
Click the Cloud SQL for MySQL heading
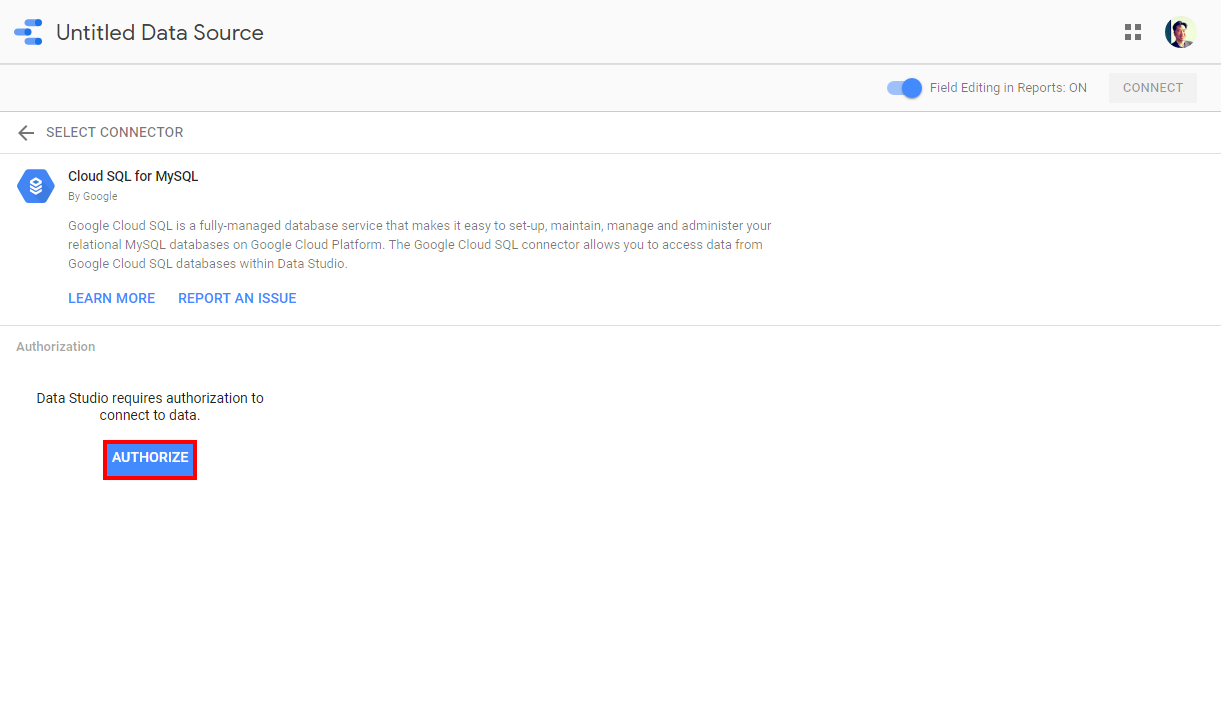click(133, 176)
